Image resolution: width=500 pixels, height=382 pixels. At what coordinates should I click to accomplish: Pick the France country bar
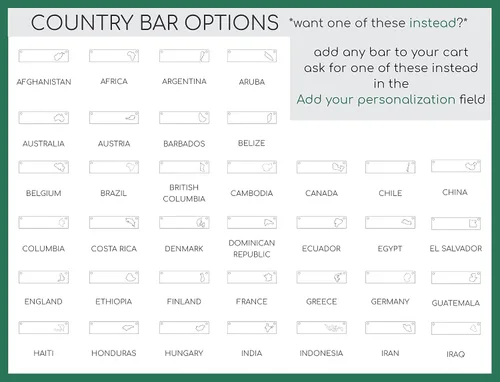[252, 277]
